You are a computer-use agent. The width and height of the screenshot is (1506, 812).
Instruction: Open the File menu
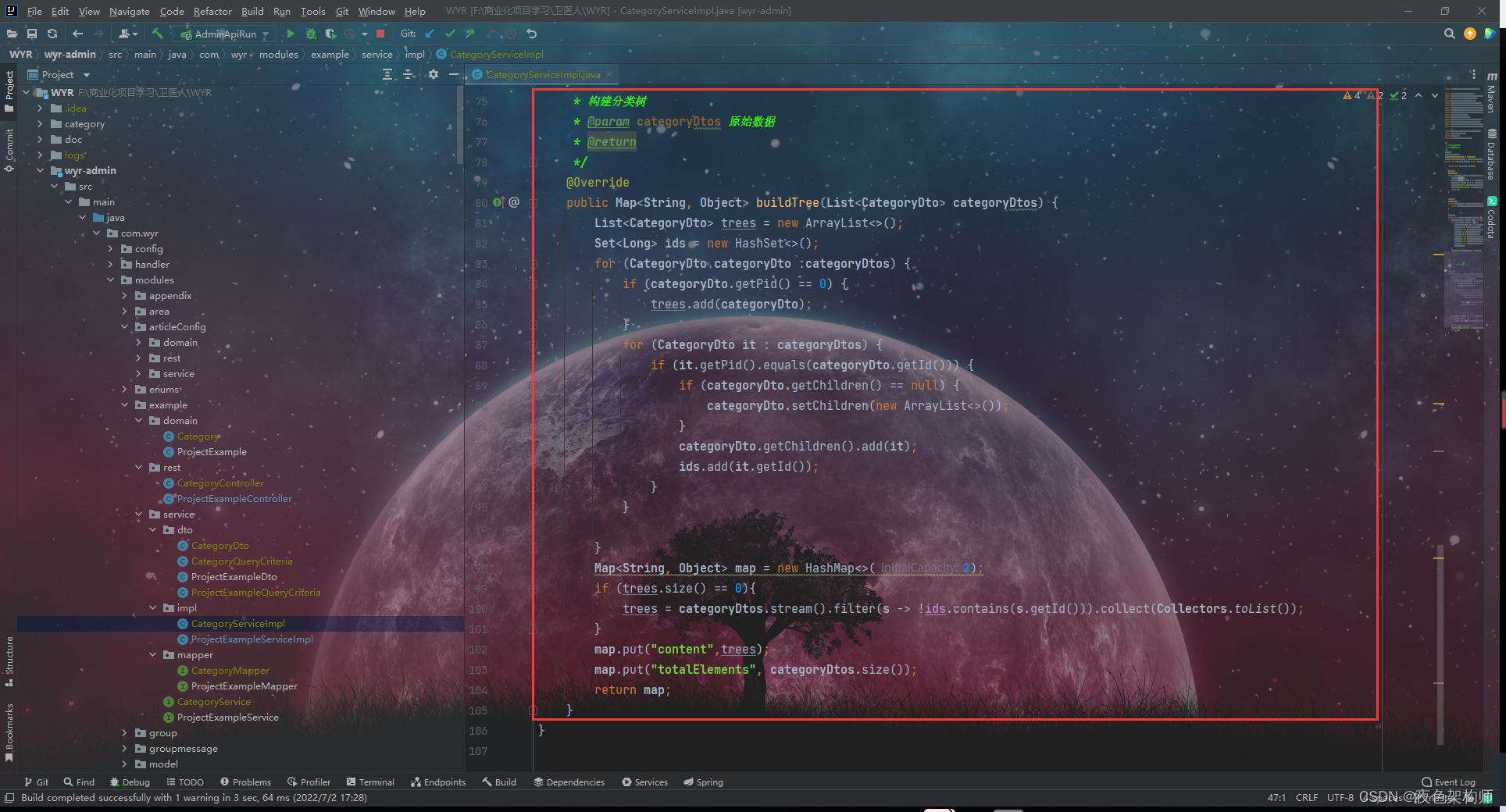click(x=34, y=11)
